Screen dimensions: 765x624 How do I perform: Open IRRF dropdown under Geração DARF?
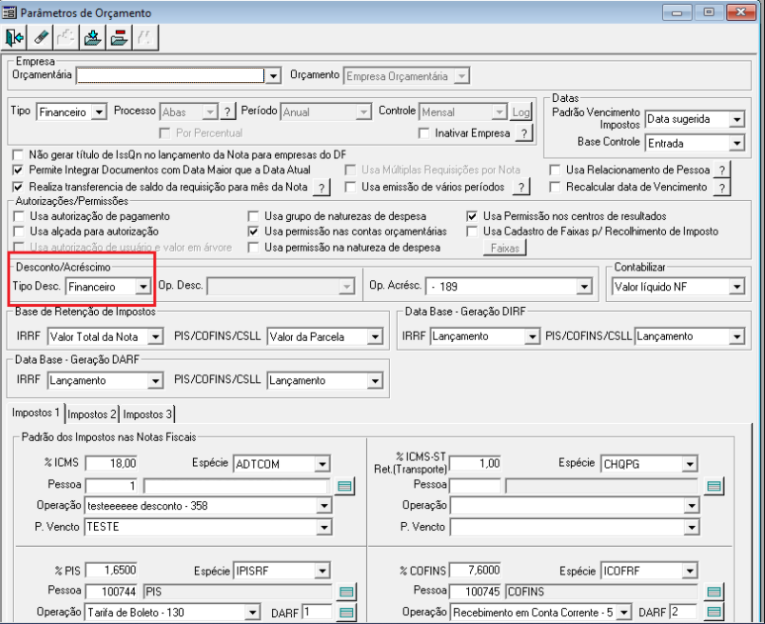[x=155, y=381]
